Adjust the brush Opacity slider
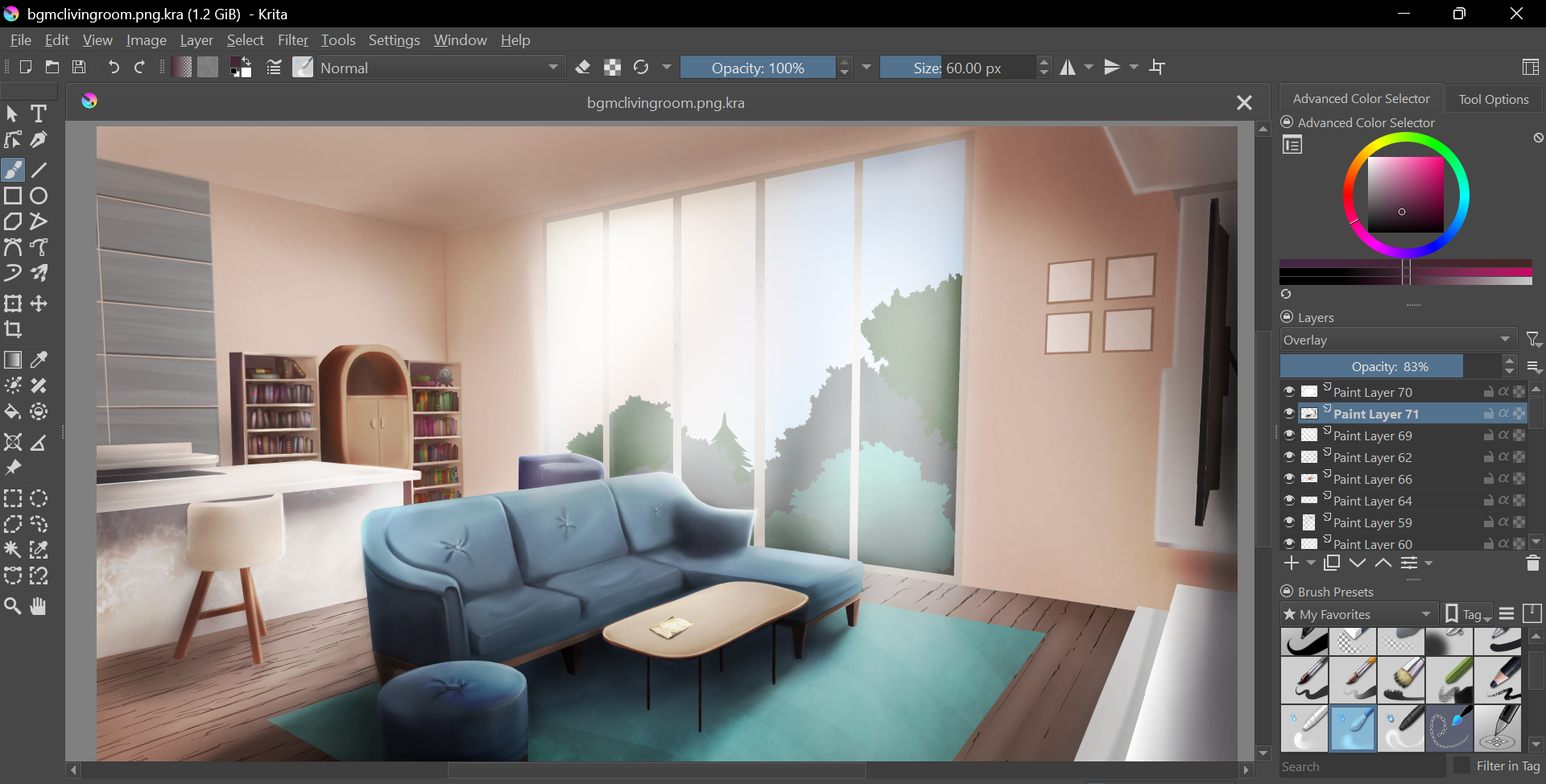Viewport: 1546px width, 784px height. click(x=758, y=68)
